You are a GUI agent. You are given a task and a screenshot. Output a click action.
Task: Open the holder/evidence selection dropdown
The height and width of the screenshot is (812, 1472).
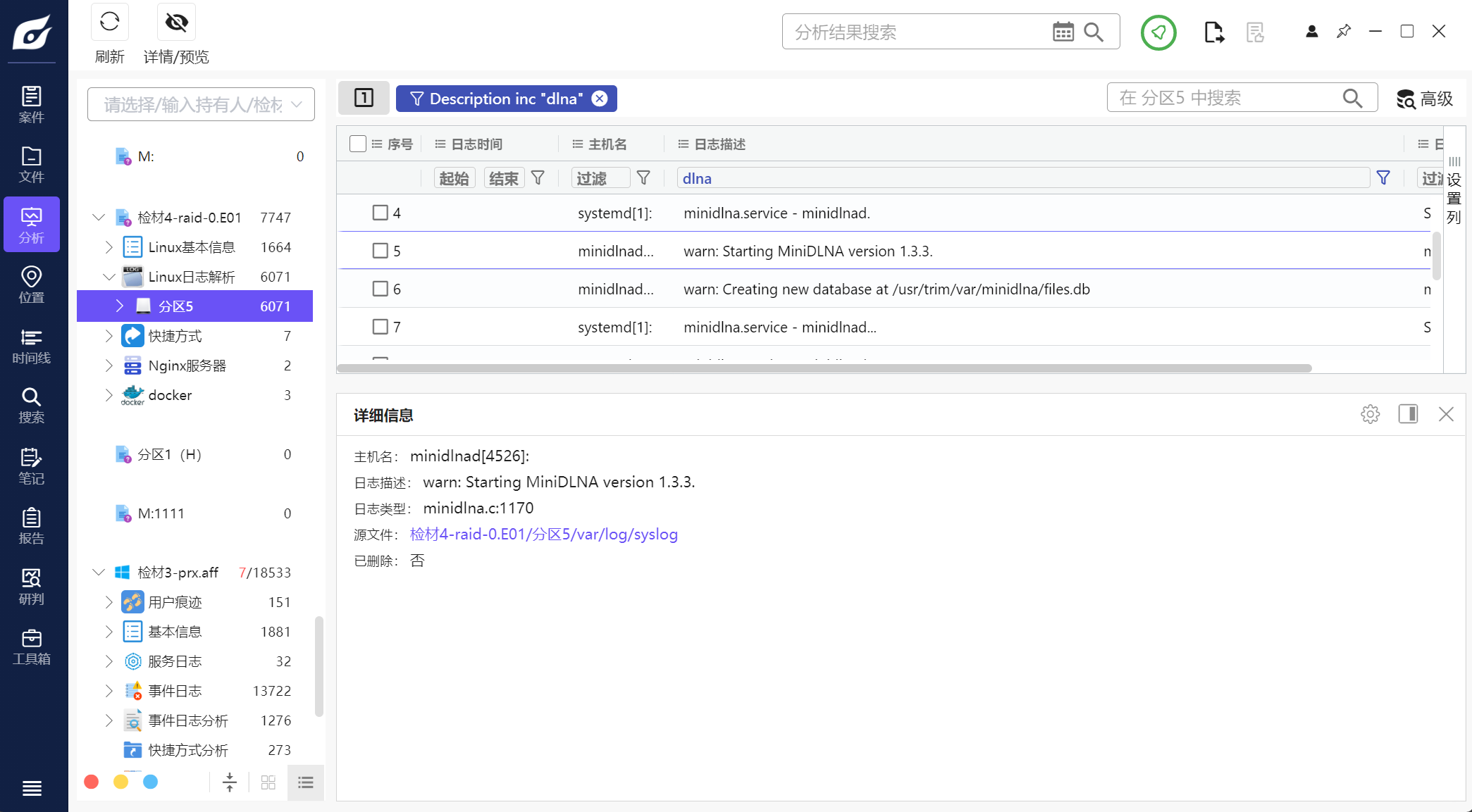click(x=201, y=105)
